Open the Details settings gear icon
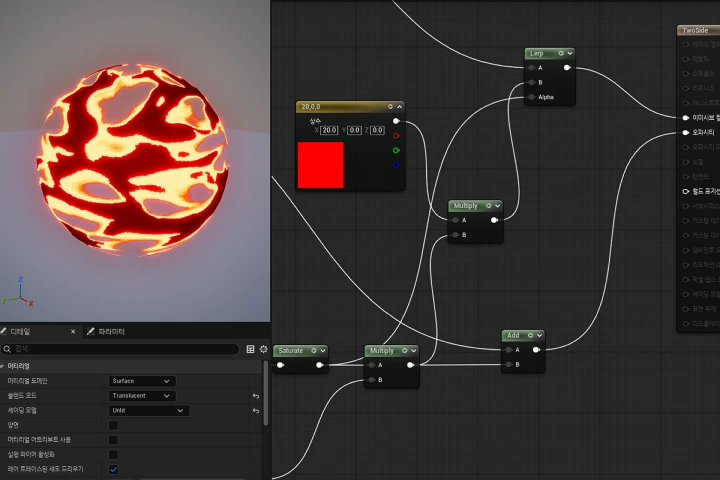The image size is (720, 480). coord(264,349)
